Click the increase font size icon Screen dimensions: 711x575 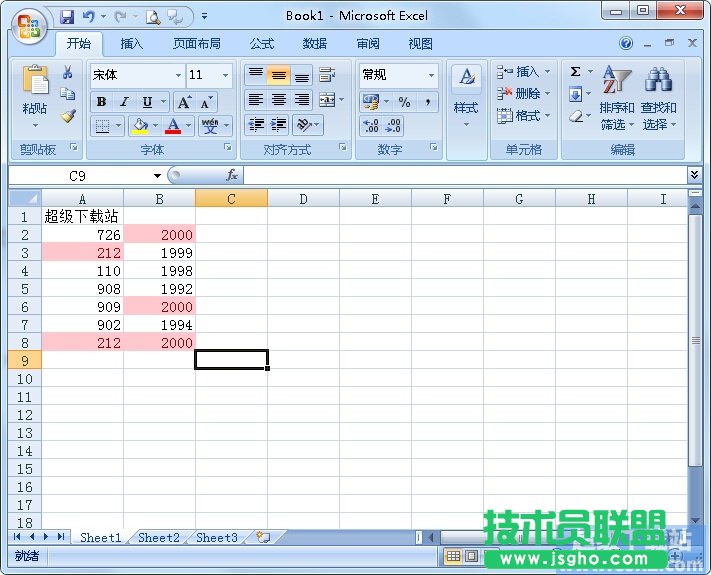(x=184, y=102)
